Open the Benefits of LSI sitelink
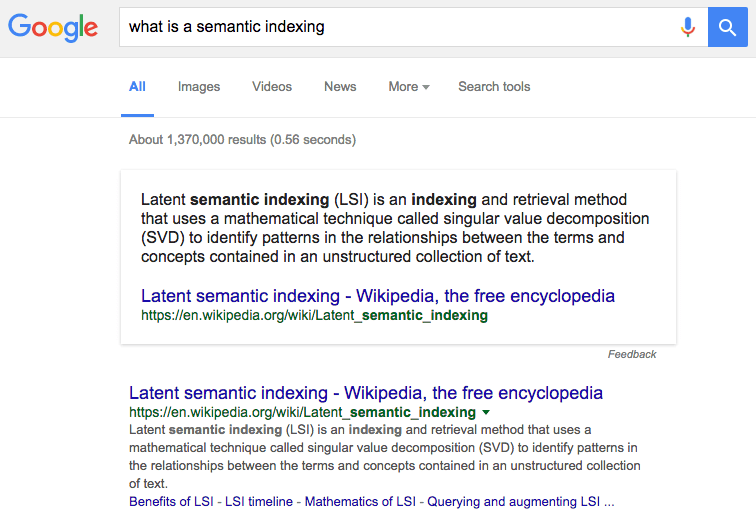Image resolution: width=756 pixels, height=526 pixels. 171,501
